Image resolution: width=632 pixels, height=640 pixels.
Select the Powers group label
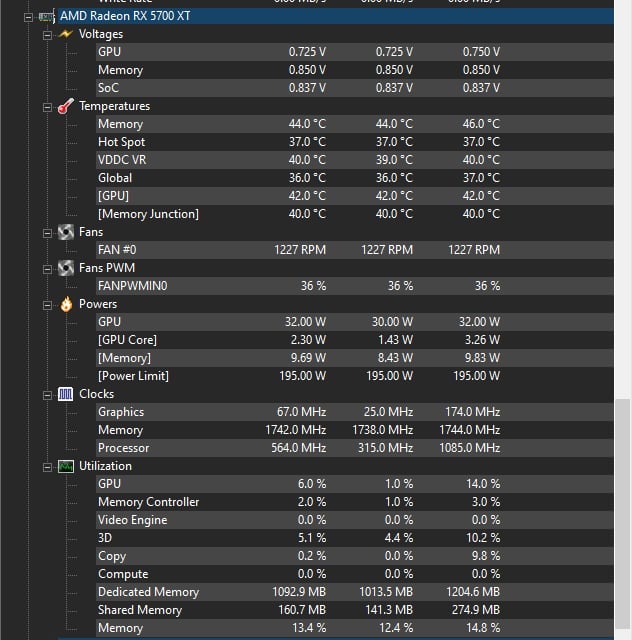[x=98, y=304]
